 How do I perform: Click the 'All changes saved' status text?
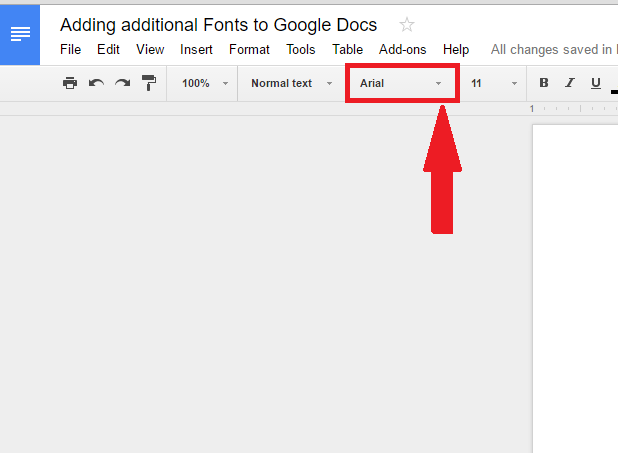[554, 50]
